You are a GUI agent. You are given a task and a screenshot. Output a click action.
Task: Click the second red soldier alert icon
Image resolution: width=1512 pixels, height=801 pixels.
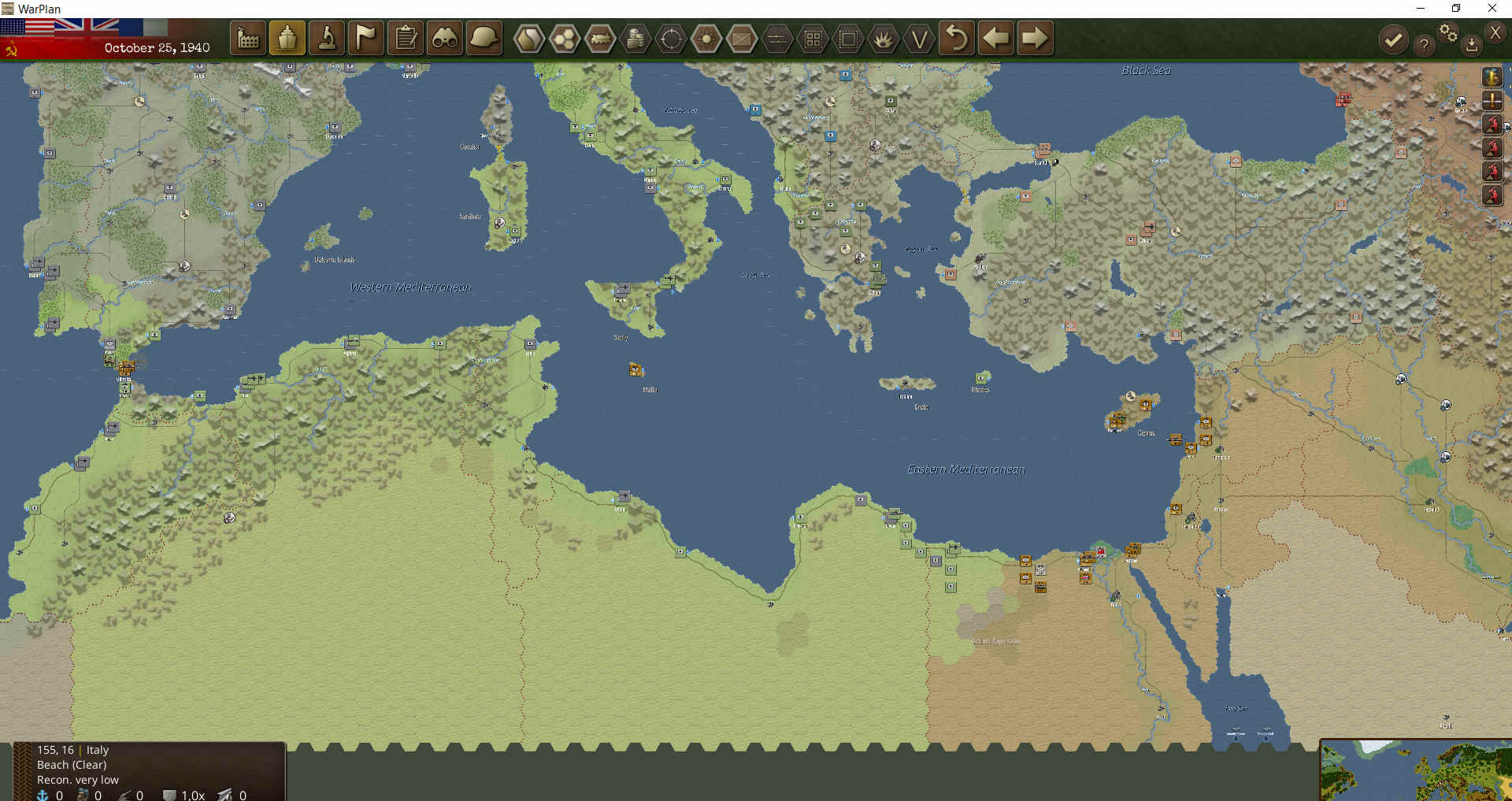coord(1492,147)
